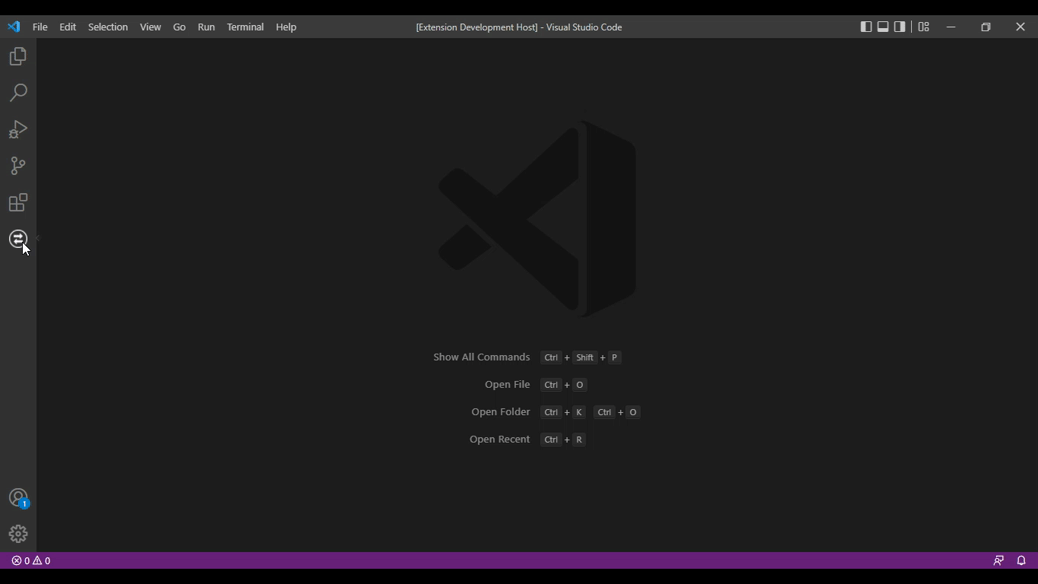This screenshot has width=1038, height=584.
Task: Minimize the VS Code window
Action: pyautogui.click(x=951, y=27)
